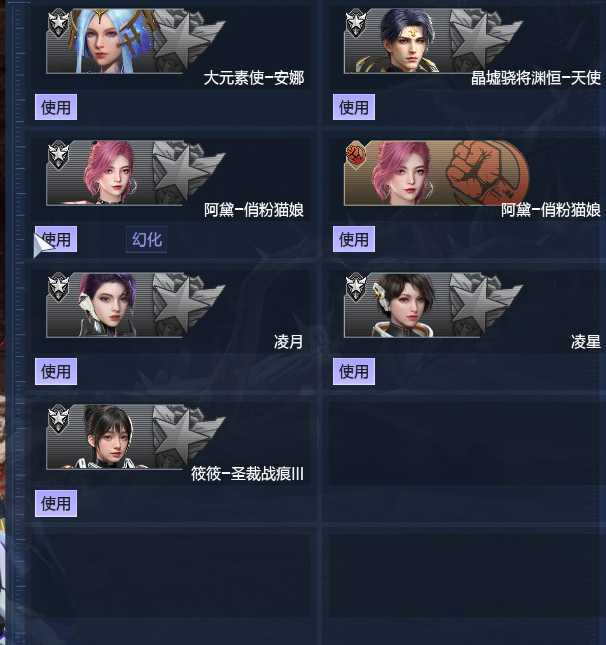Click large silver star emblem on 凌月 card

click(x=187, y=304)
